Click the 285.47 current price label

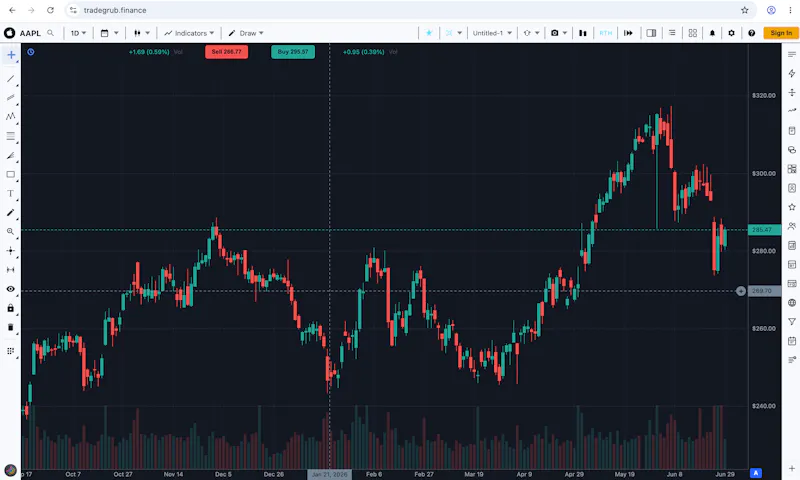pos(764,230)
